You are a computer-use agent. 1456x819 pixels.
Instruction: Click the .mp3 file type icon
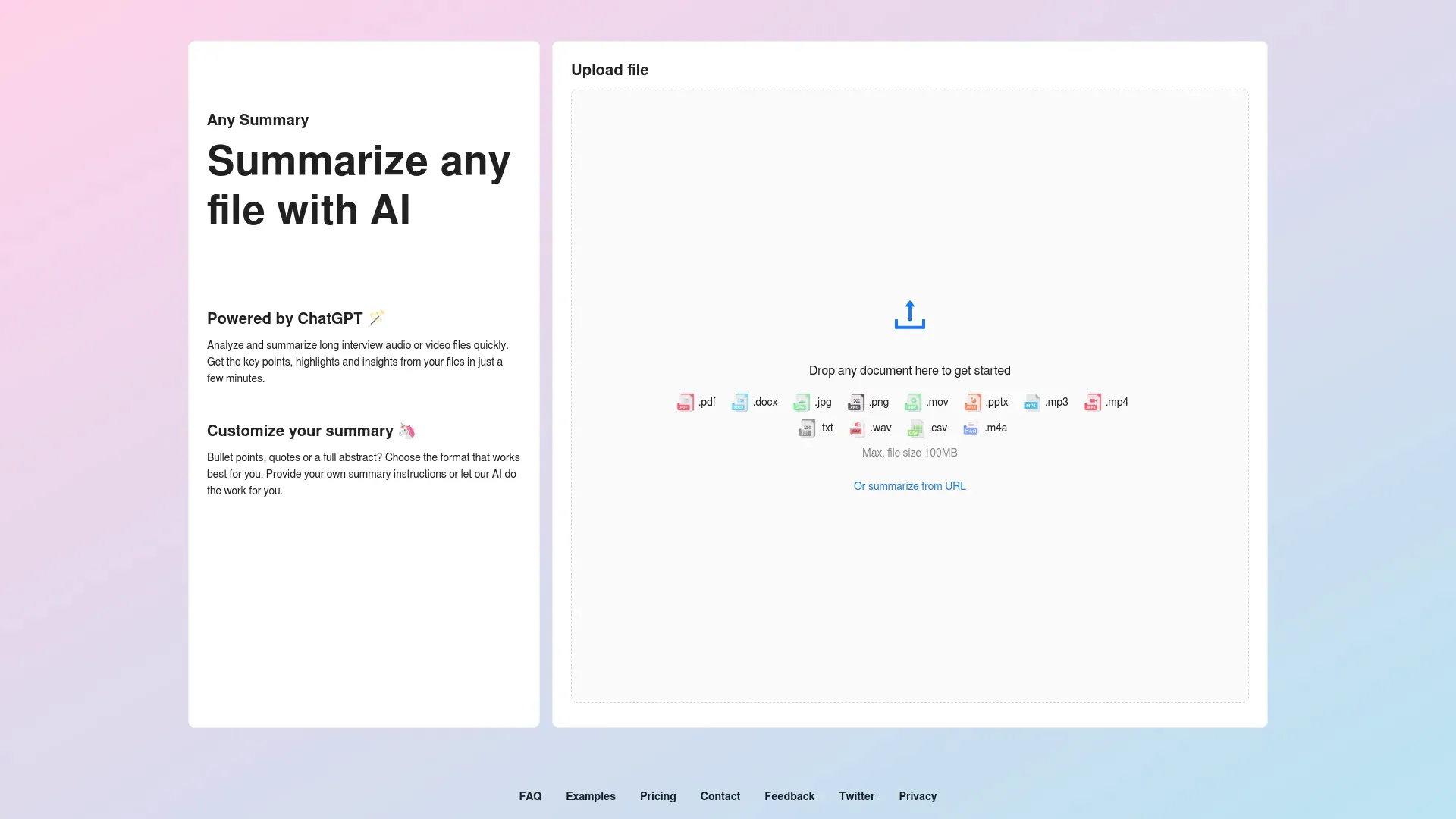pyautogui.click(x=1031, y=402)
